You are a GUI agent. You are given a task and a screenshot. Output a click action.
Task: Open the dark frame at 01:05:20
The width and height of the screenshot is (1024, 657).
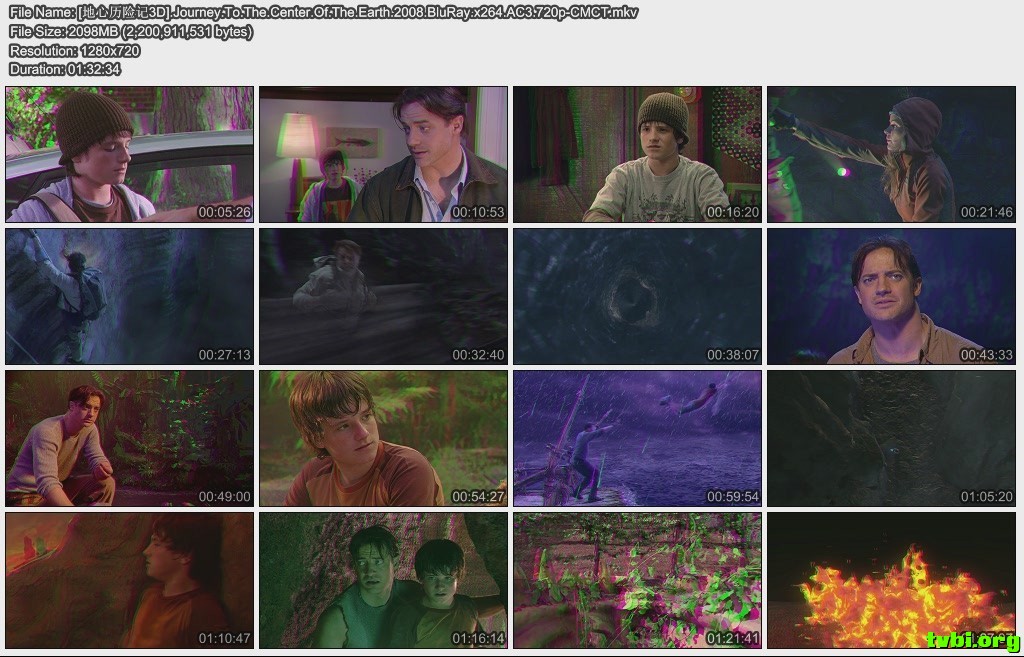pos(892,439)
